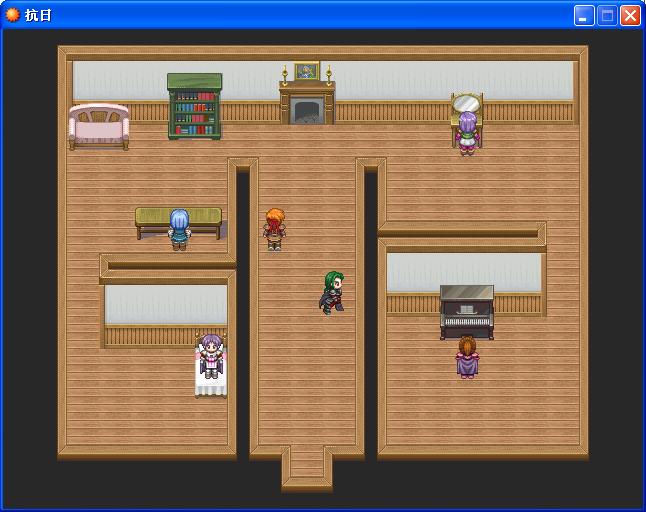Click the orange-haired character in the hallway
Viewport: 646px width, 512px height.
[x=275, y=229]
